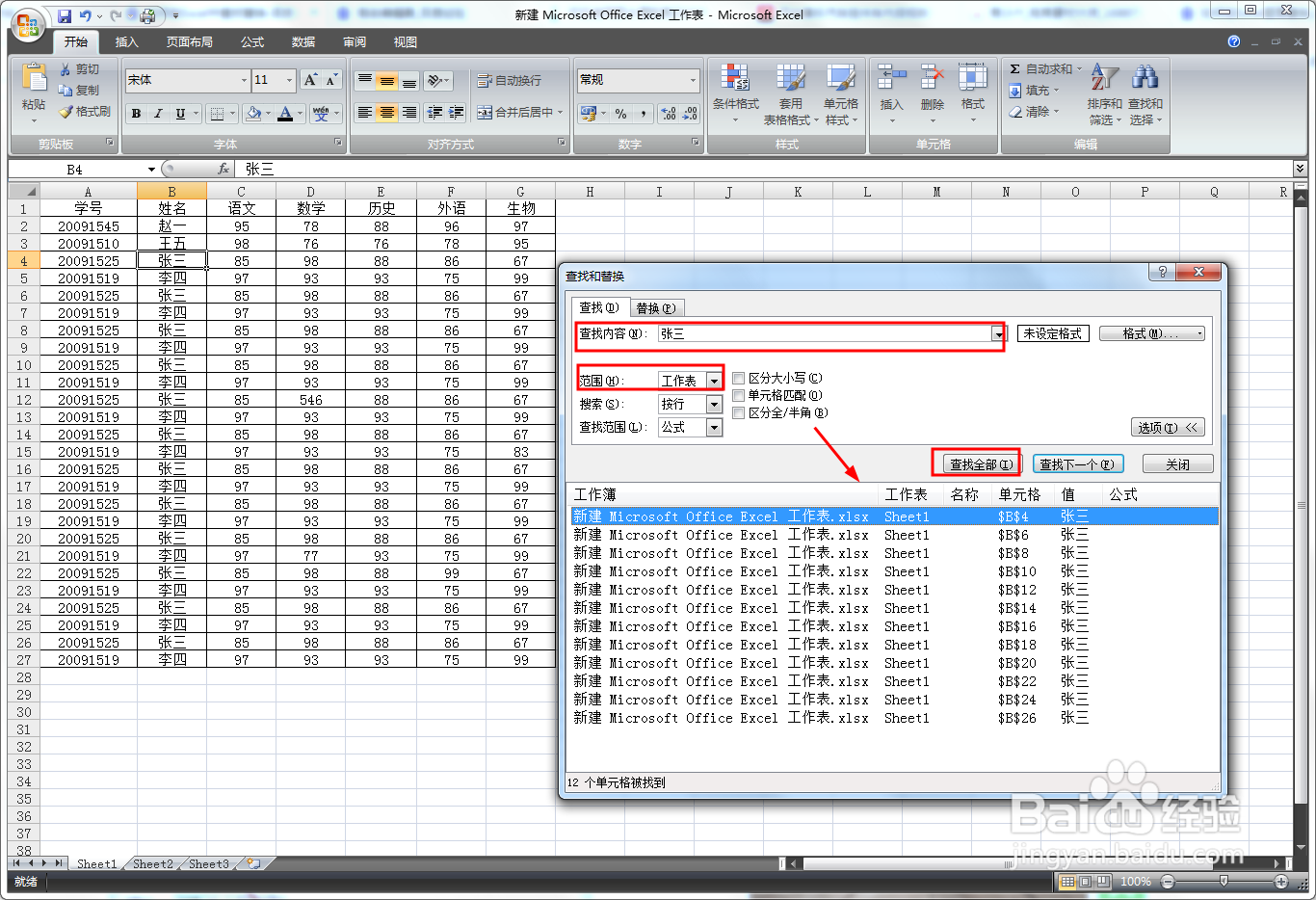The image size is (1316, 900).
Task: Open the Insert (插入) ribbon tab
Action: coord(127,42)
